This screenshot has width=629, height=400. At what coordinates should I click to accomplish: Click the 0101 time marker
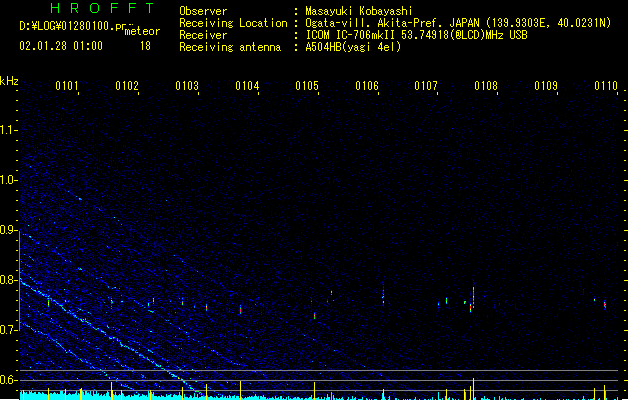[x=67, y=86]
